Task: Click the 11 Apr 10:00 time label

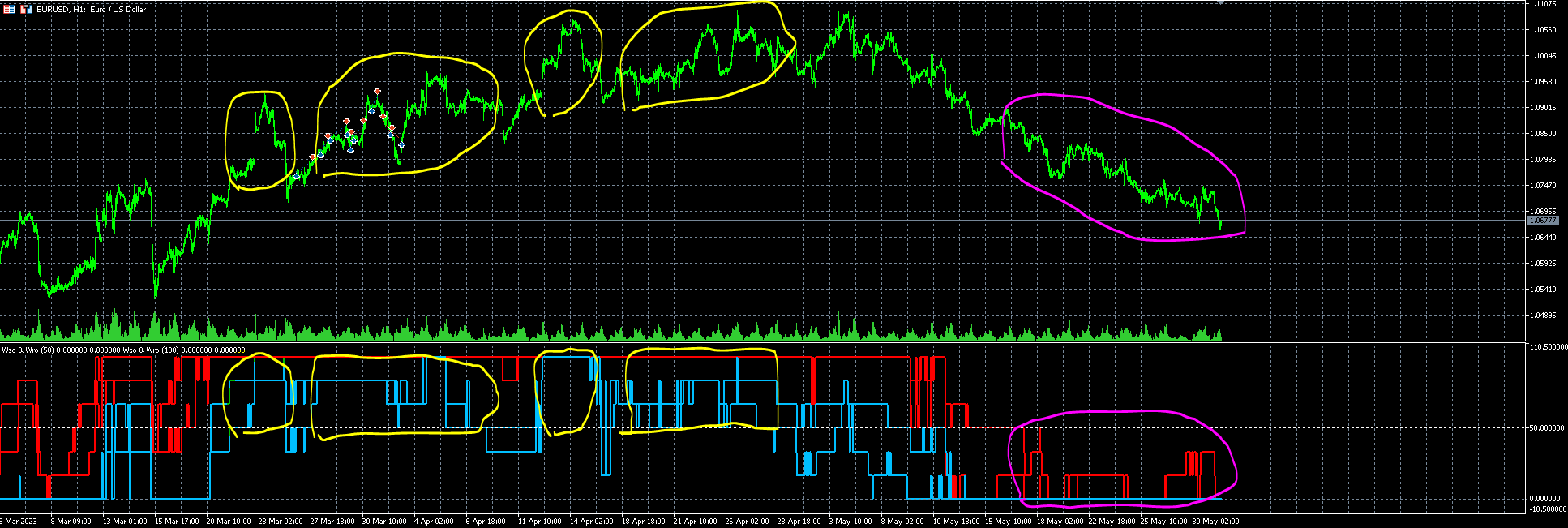Action: click(539, 522)
